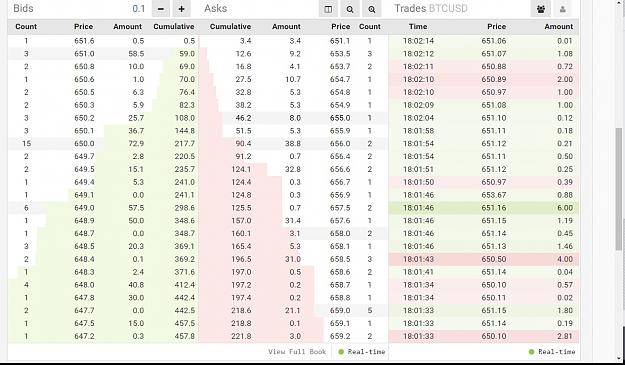Click trade at 18:01:58

(x=418, y=131)
